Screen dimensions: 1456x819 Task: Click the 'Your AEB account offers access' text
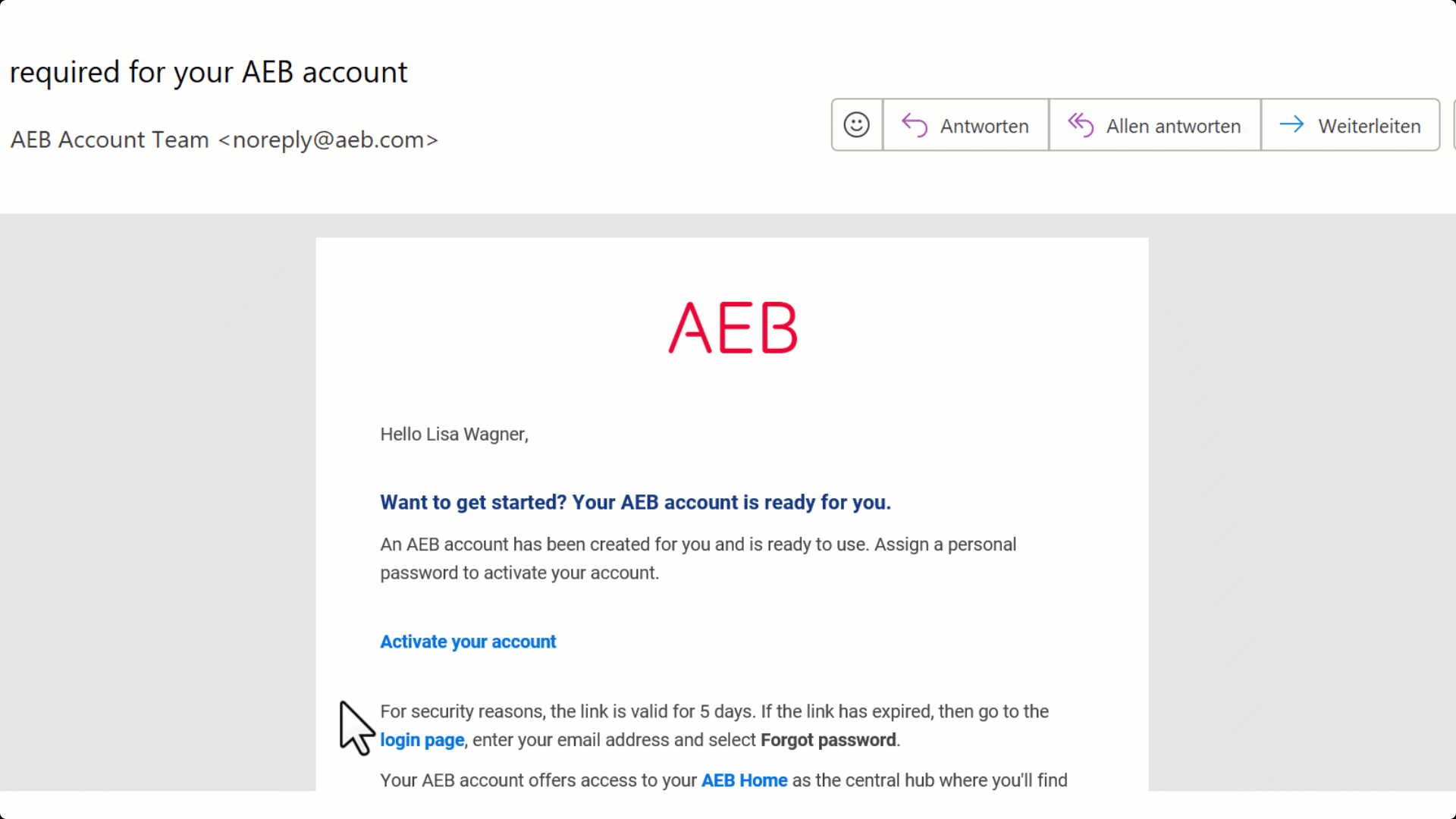(538, 780)
